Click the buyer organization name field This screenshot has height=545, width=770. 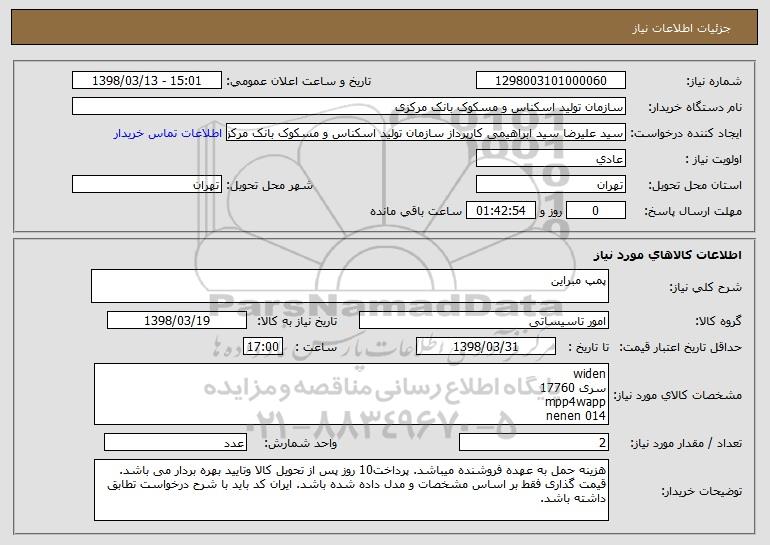[349, 107]
